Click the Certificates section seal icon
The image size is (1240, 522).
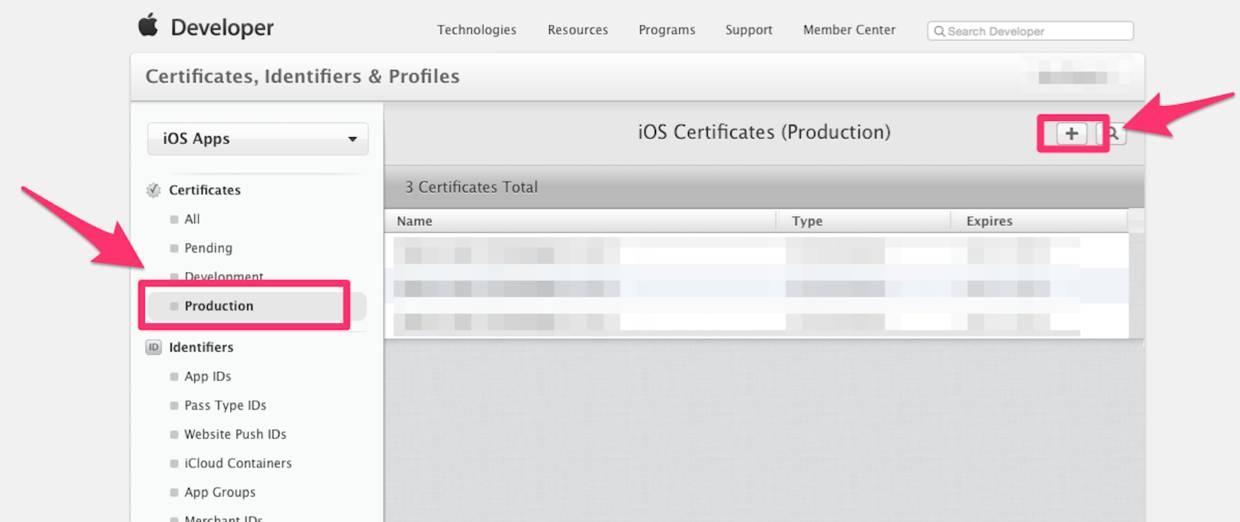tap(153, 190)
